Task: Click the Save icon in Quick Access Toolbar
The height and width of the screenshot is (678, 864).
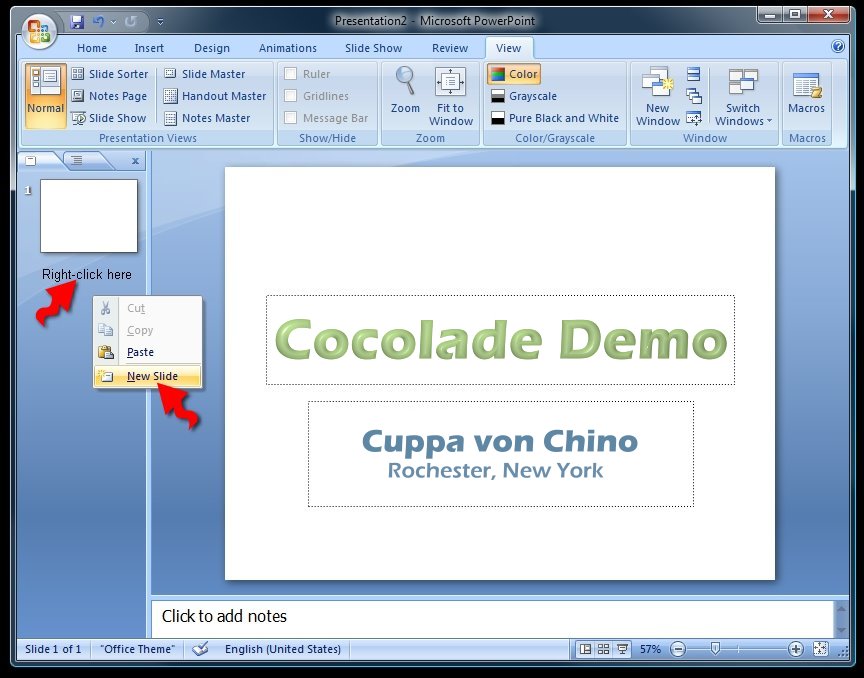Action: click(x=77, y=20)
